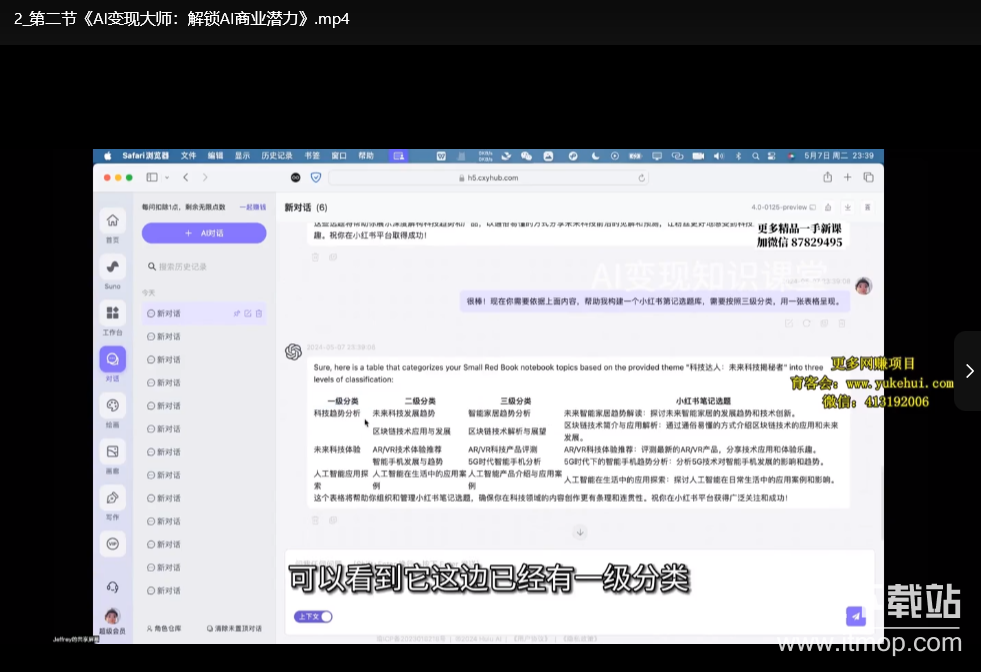The height and width of the screenshot is (672, 981).
Task: Open the 历史记录 menu in menu bar
Action: (277, 156)
